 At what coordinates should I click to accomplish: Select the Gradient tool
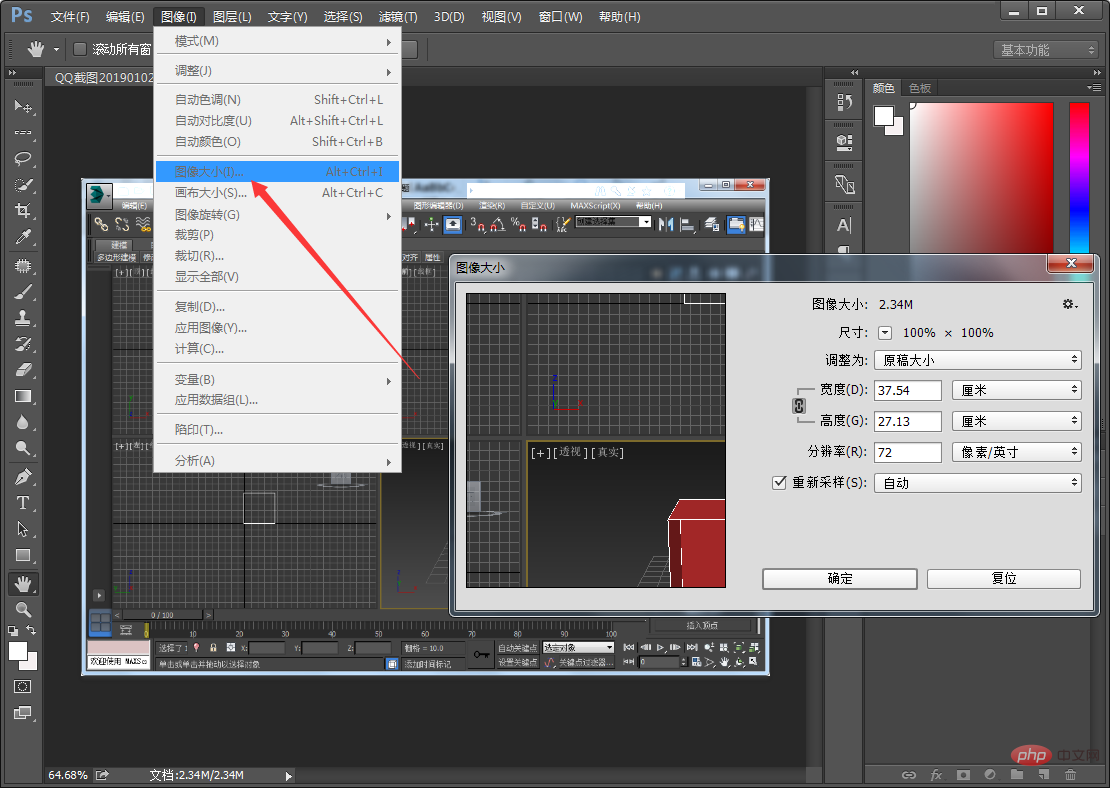click(23, 396)
